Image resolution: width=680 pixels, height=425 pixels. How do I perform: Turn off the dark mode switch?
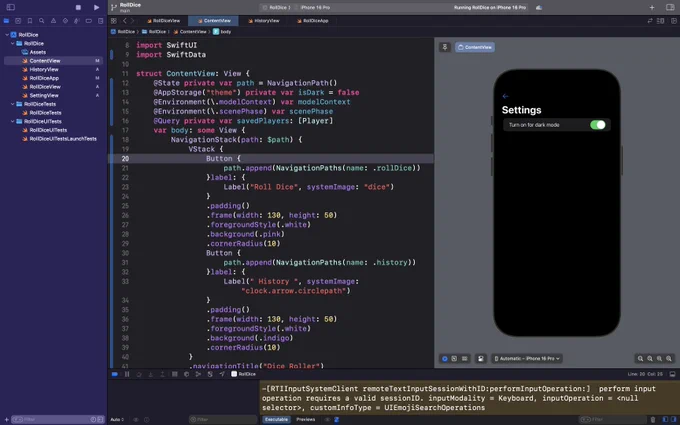click(598, 125)
